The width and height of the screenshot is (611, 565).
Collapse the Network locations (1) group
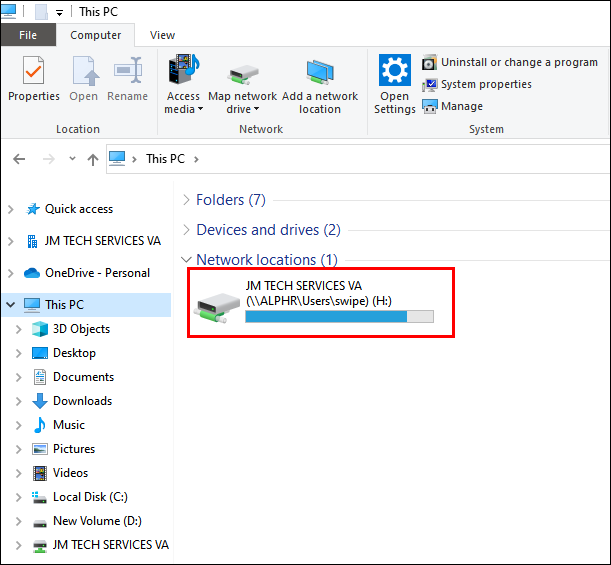187,260
